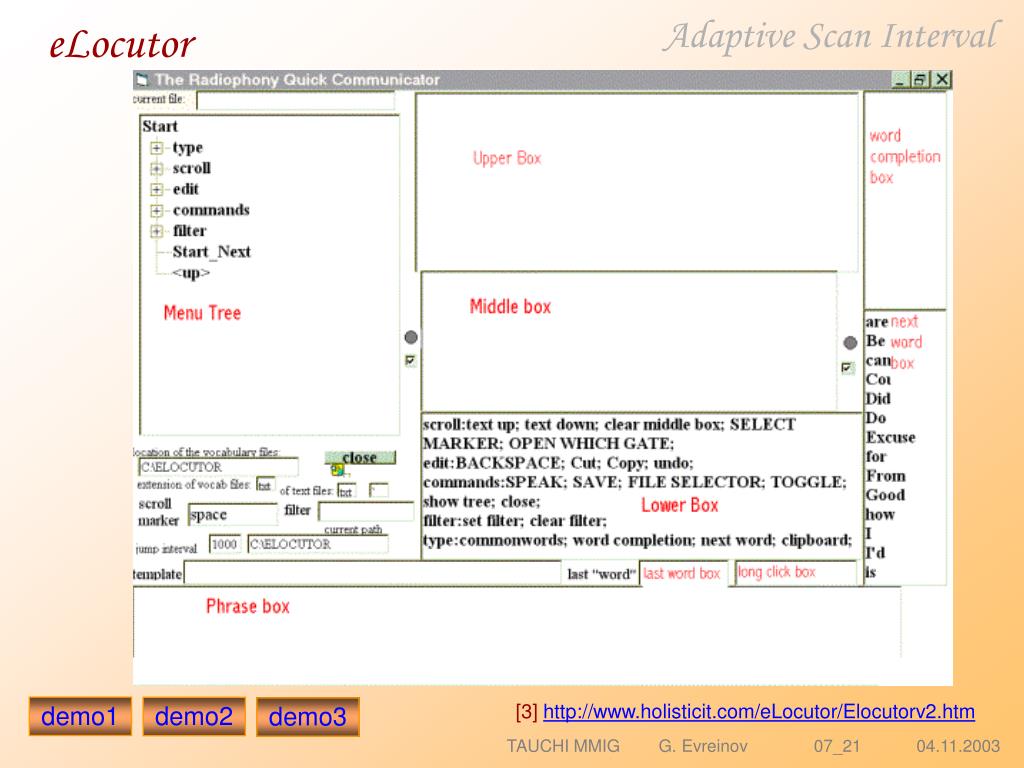Viewport: 1024px width, 768px height.
Task: Select the Start root node
Action: [160, 127]
